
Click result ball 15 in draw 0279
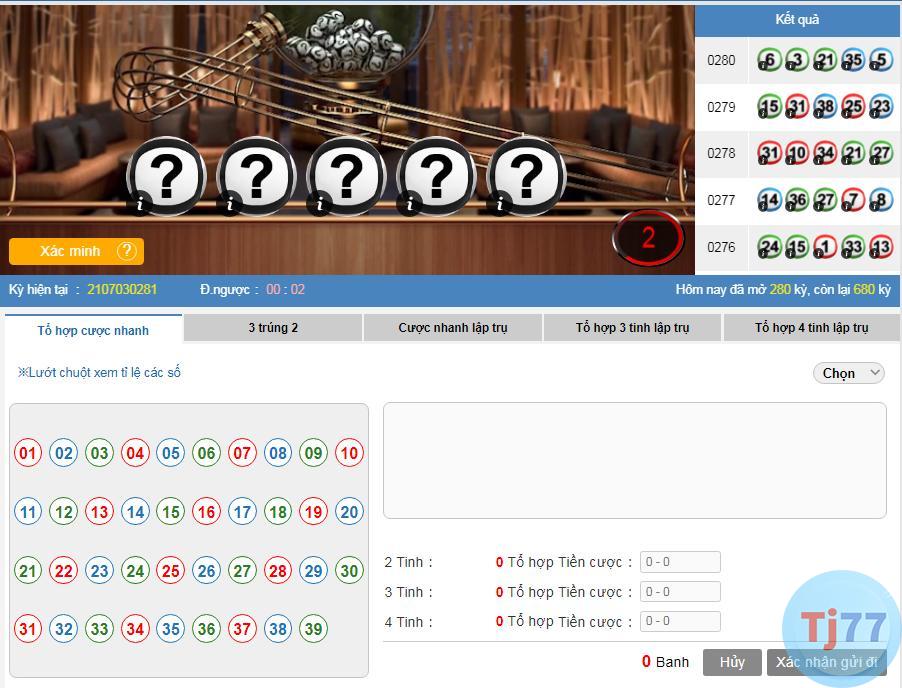click(769, 106)
